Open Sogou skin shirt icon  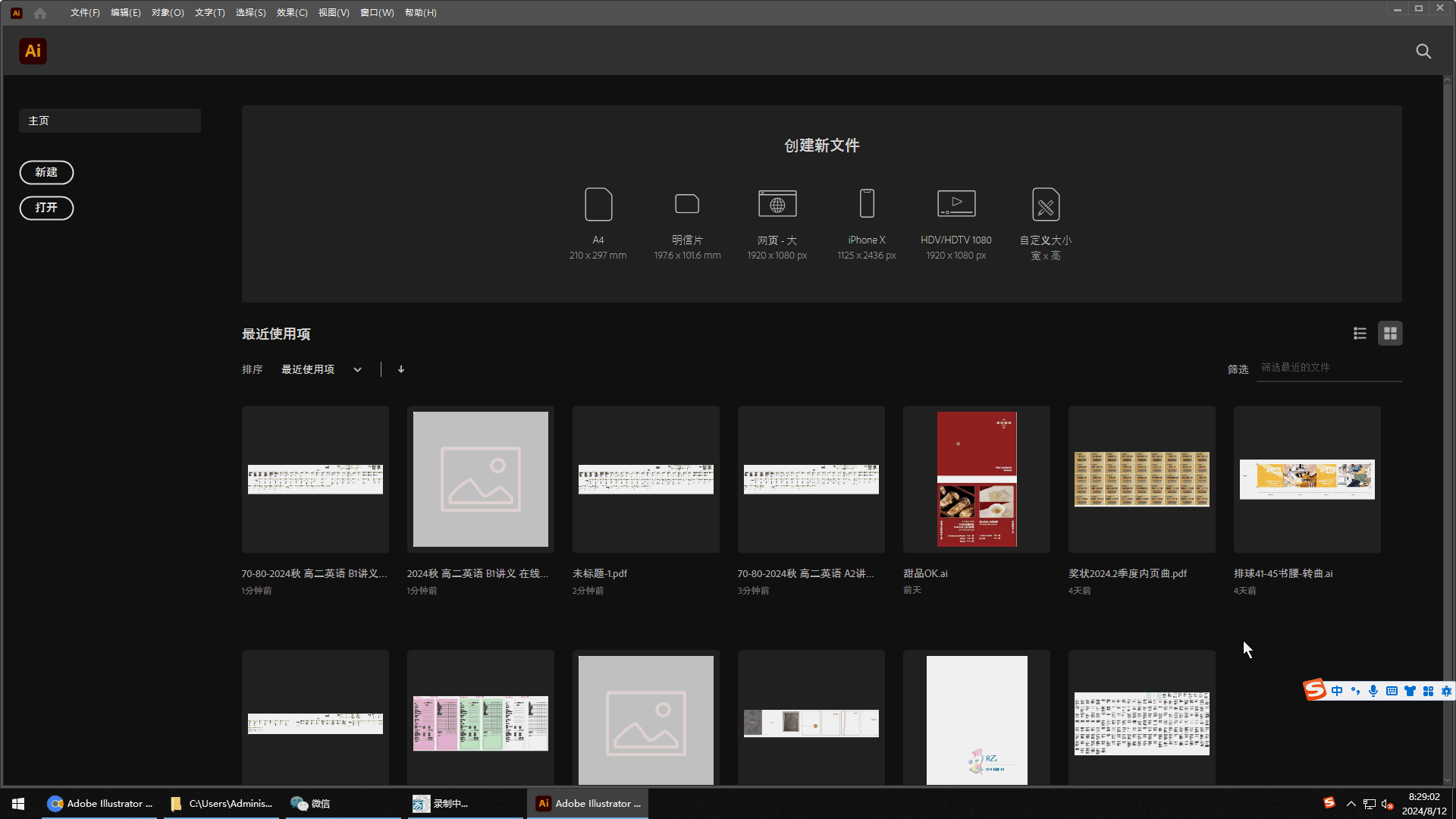pyautogui.click(x=1410, y=691)
